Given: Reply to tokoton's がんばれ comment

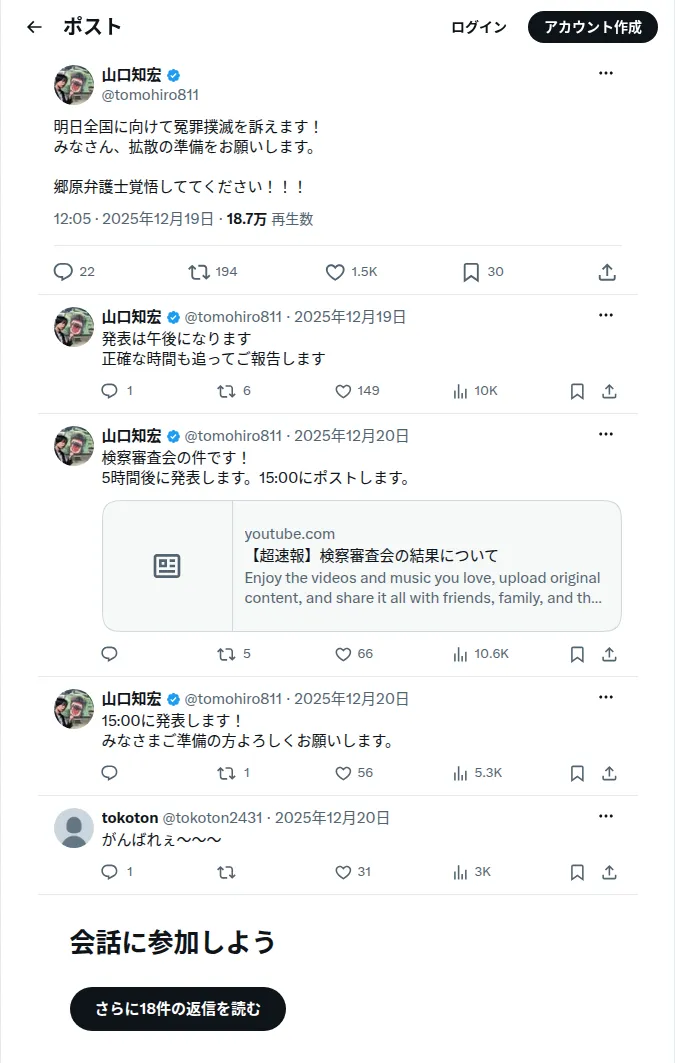Looking at the screenshot, I should point(109,873).
